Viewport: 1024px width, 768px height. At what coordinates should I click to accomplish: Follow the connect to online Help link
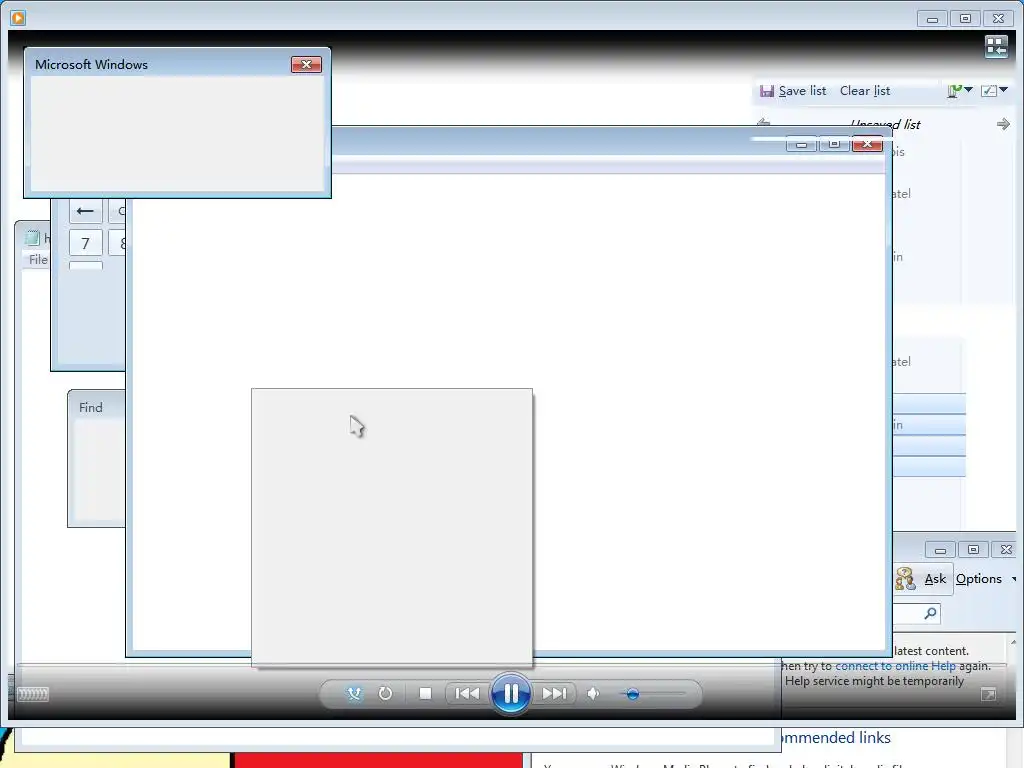point(895,666)
